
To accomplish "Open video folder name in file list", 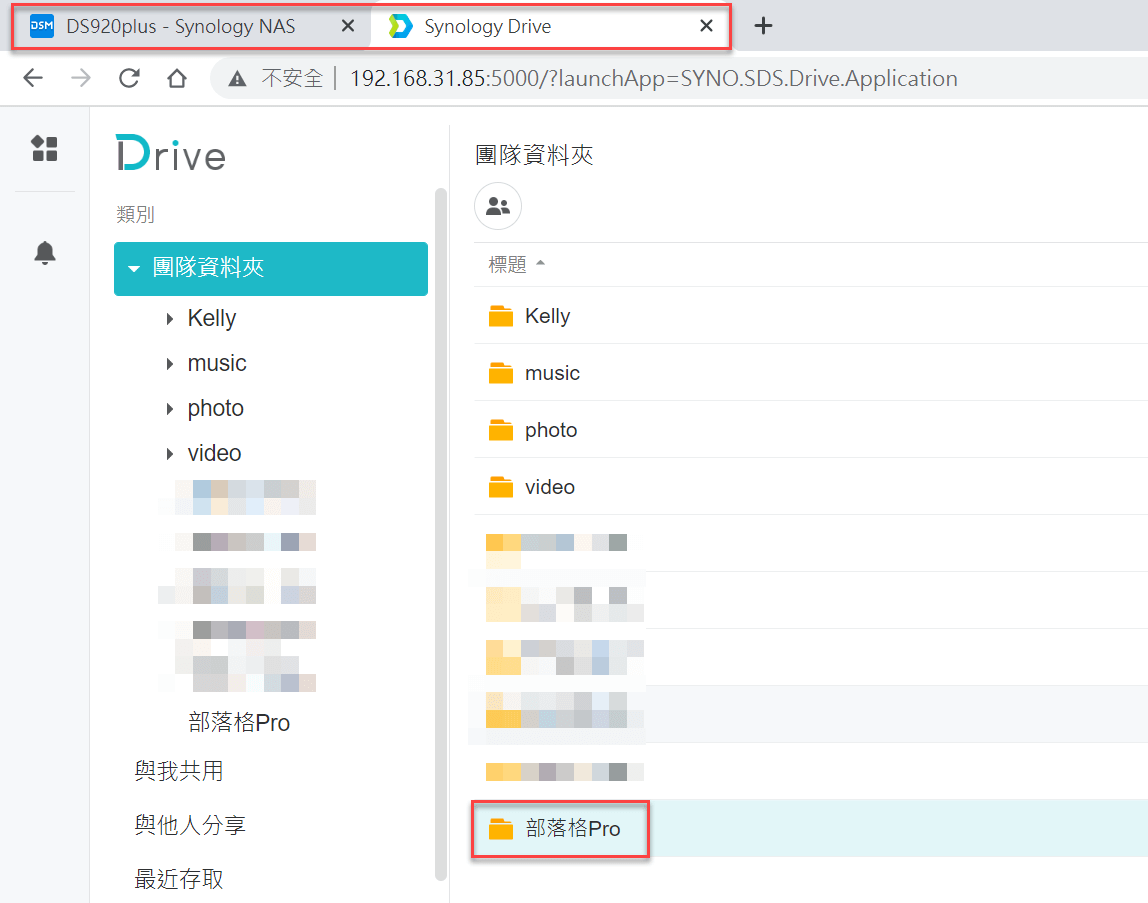I will point(550,487).
